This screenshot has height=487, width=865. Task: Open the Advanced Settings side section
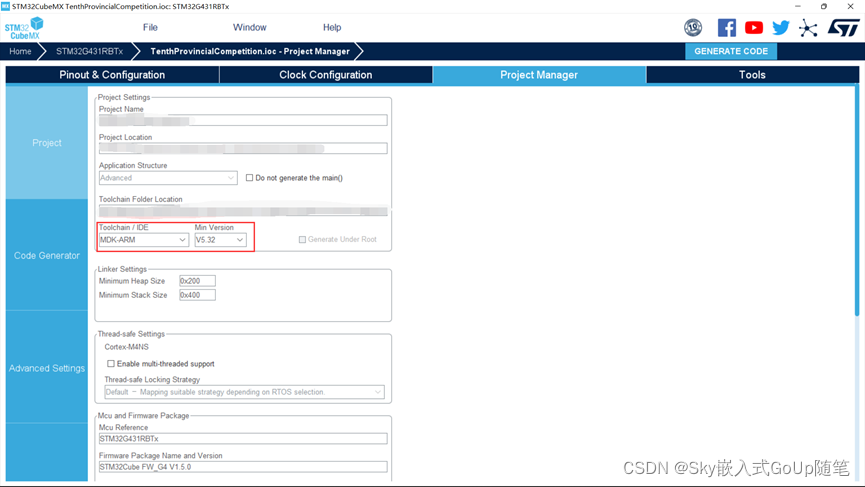point(47,368)
